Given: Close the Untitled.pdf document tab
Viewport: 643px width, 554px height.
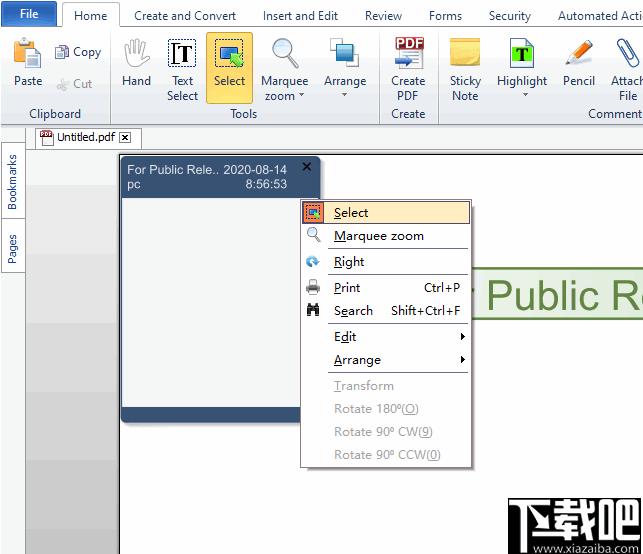Looking at the screenshot, I should point(125,137).
